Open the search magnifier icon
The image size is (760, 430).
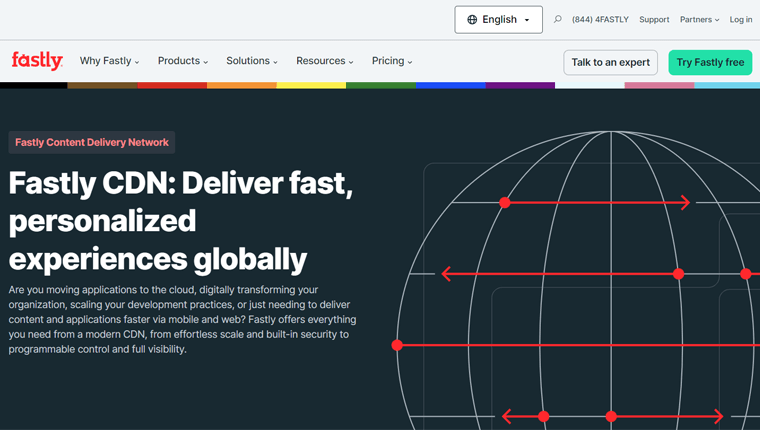click(x=558, y=19)
